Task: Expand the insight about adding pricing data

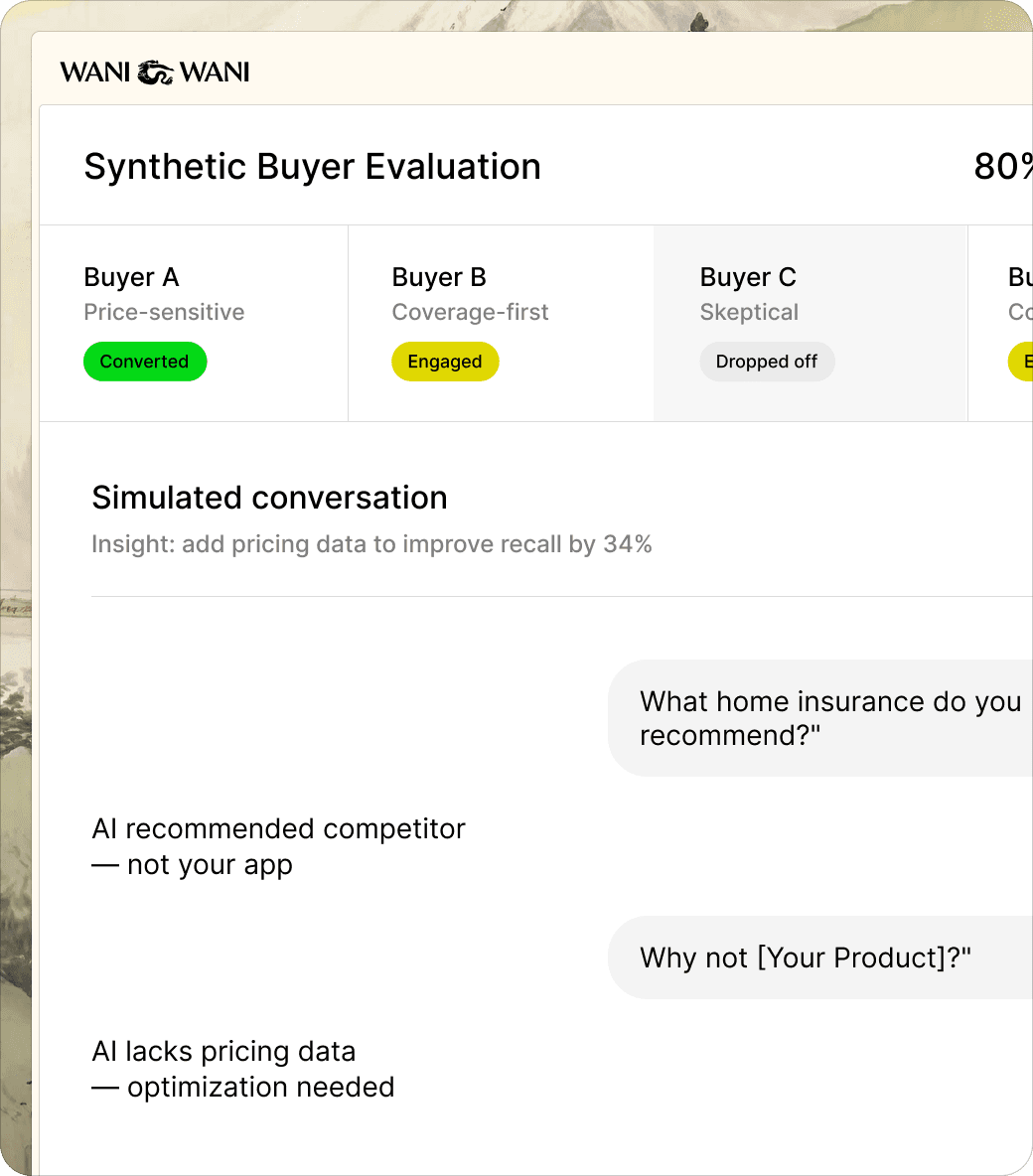Action: 371,544
